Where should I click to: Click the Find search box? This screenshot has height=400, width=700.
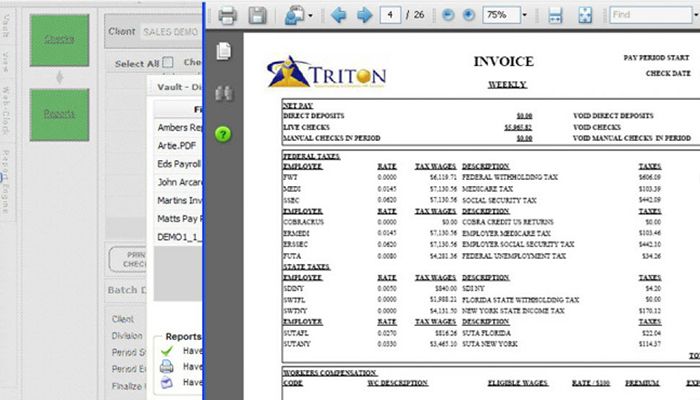point(651,15)
